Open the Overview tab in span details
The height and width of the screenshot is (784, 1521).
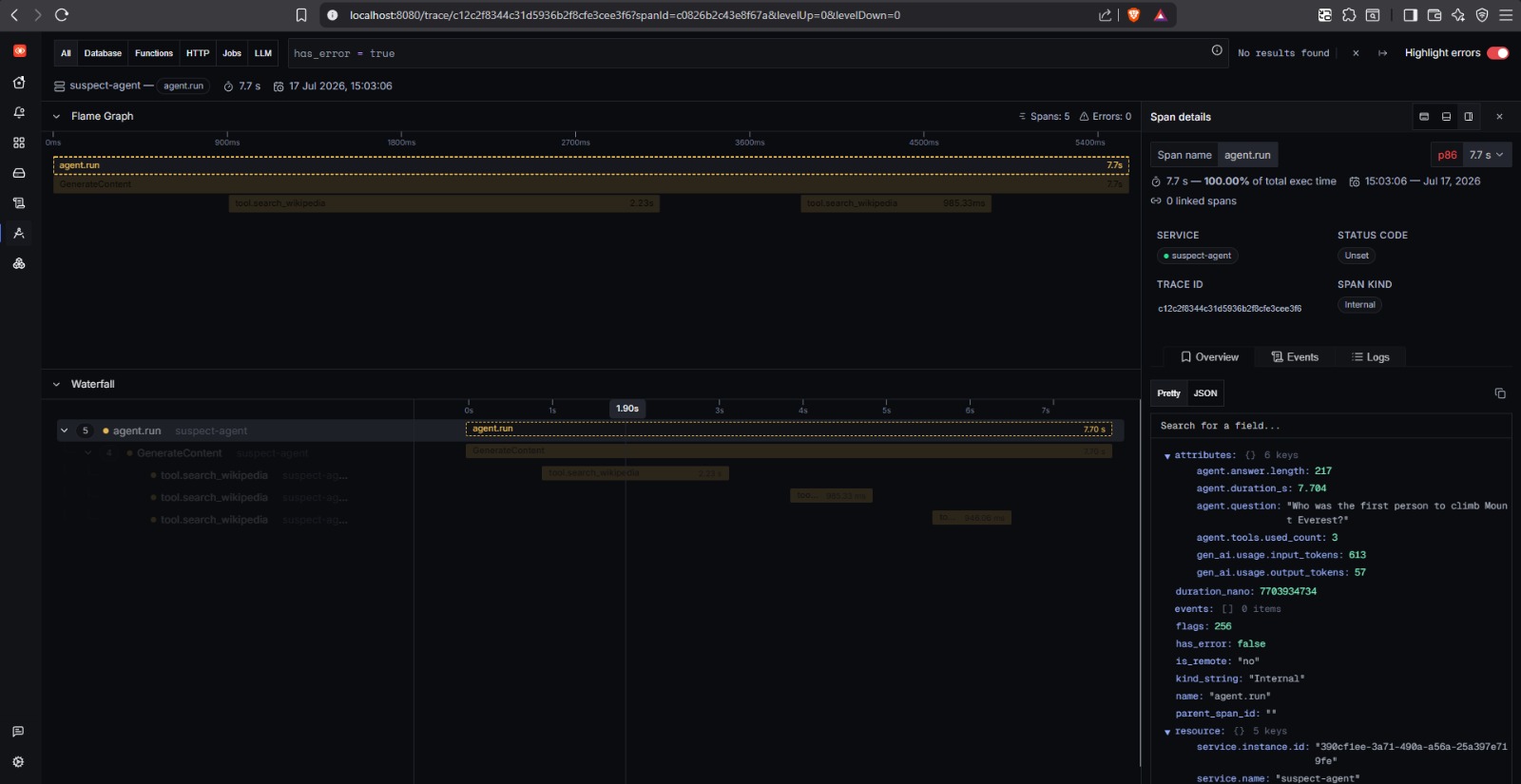pos(1209,357)
